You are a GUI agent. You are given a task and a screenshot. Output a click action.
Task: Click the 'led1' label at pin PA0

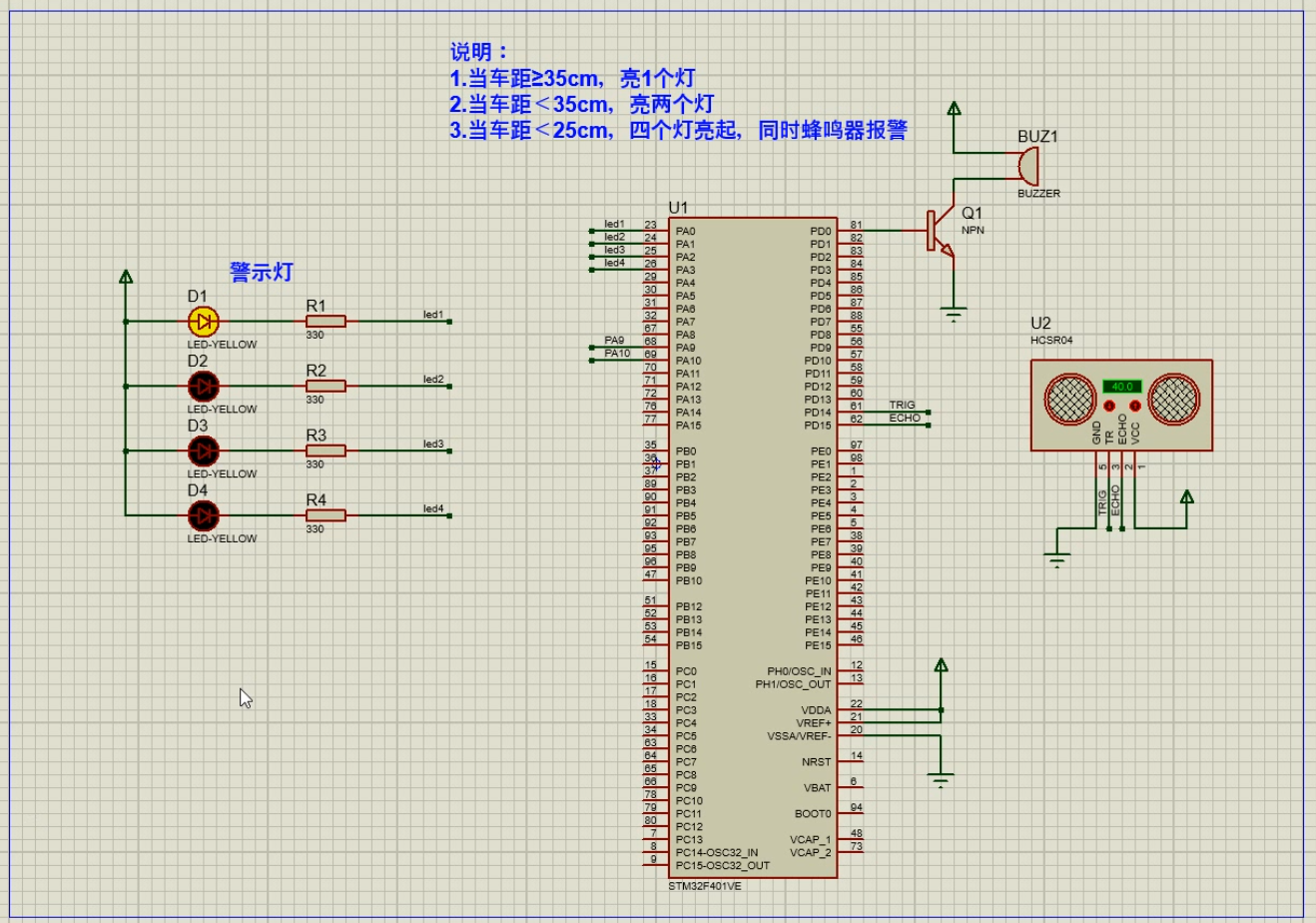click(614, 225)
